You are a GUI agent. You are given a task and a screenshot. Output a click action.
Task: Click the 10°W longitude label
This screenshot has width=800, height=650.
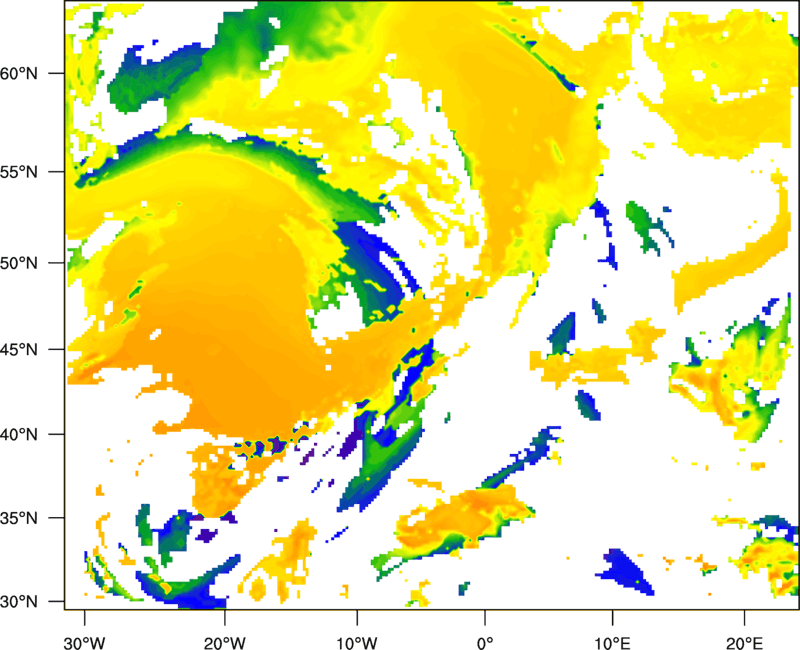click(356, 643)
